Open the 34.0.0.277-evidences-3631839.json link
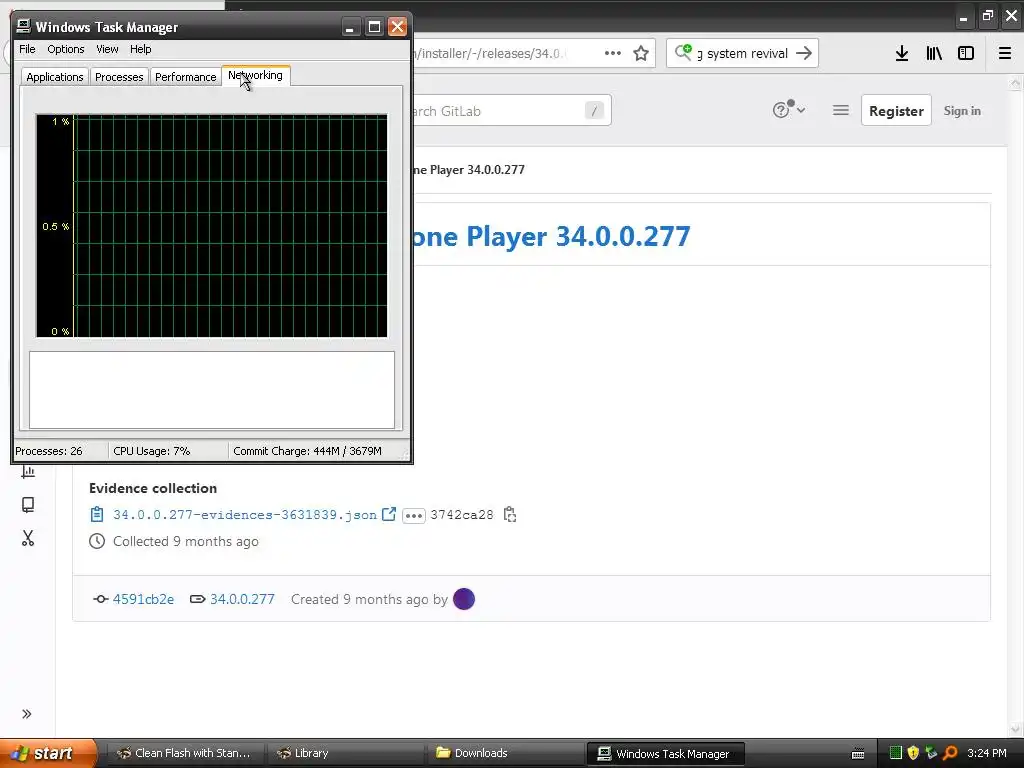 click(x=245, y=515)
